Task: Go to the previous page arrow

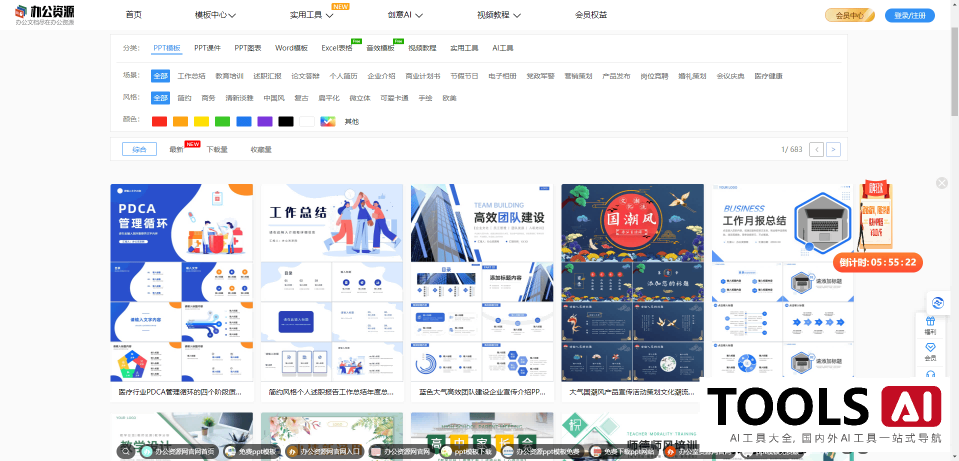Action: pyautogui.click(x=816, y=149)
